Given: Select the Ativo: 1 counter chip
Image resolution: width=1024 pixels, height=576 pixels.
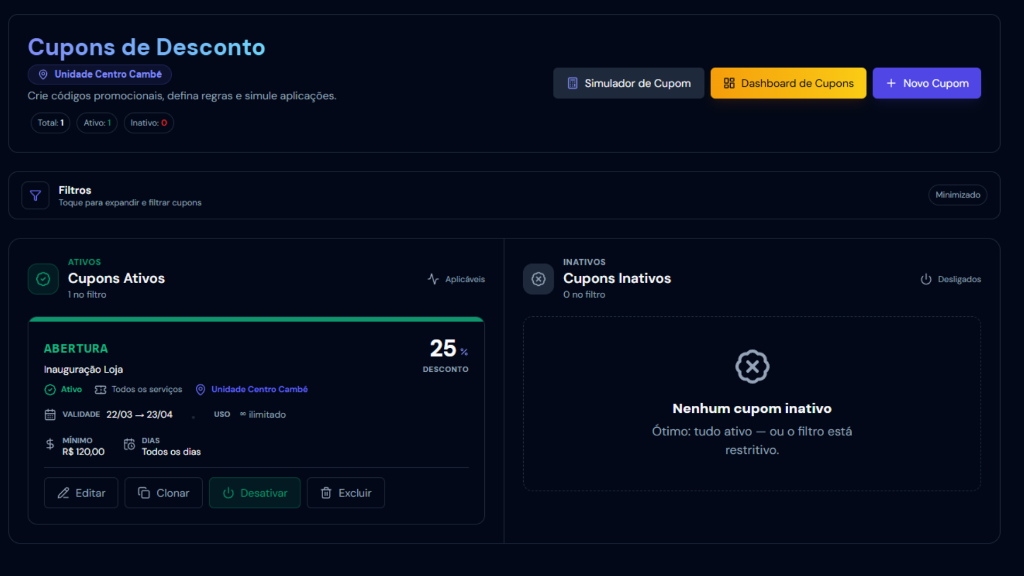Looking at the screenshot, I should click(x=96, y=123).
